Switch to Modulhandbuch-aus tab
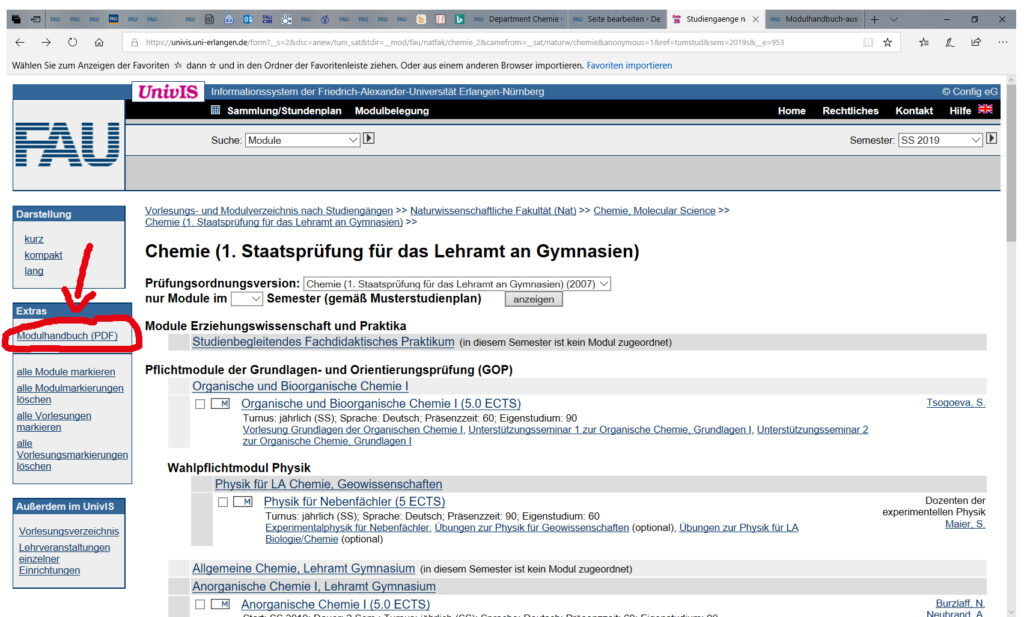The height and width of the screenshot is (617, 1024). pyautogui.click(x=814, y=19)
